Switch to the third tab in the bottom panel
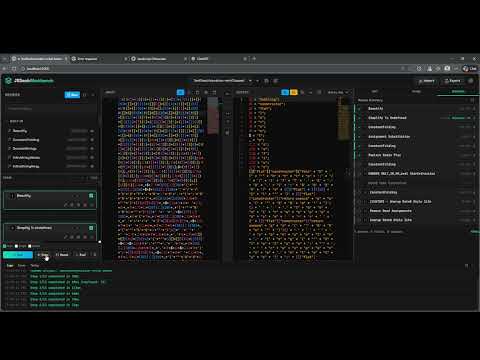 click(x=35, y=265)
